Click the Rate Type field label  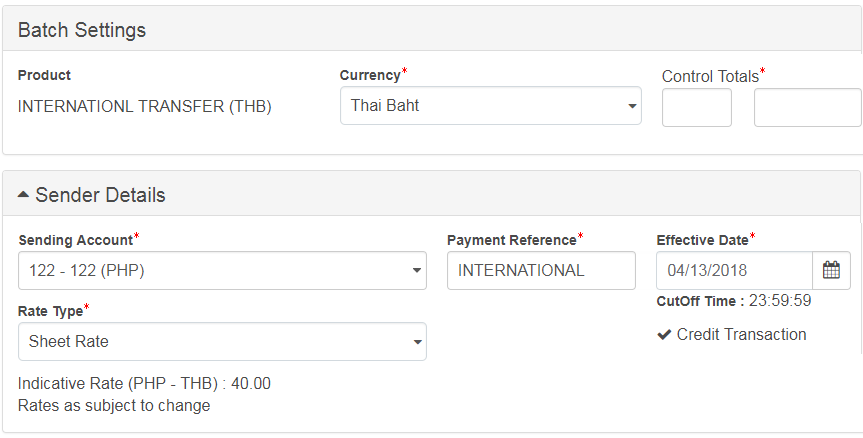pyautogui.click(x=50, y=311)
